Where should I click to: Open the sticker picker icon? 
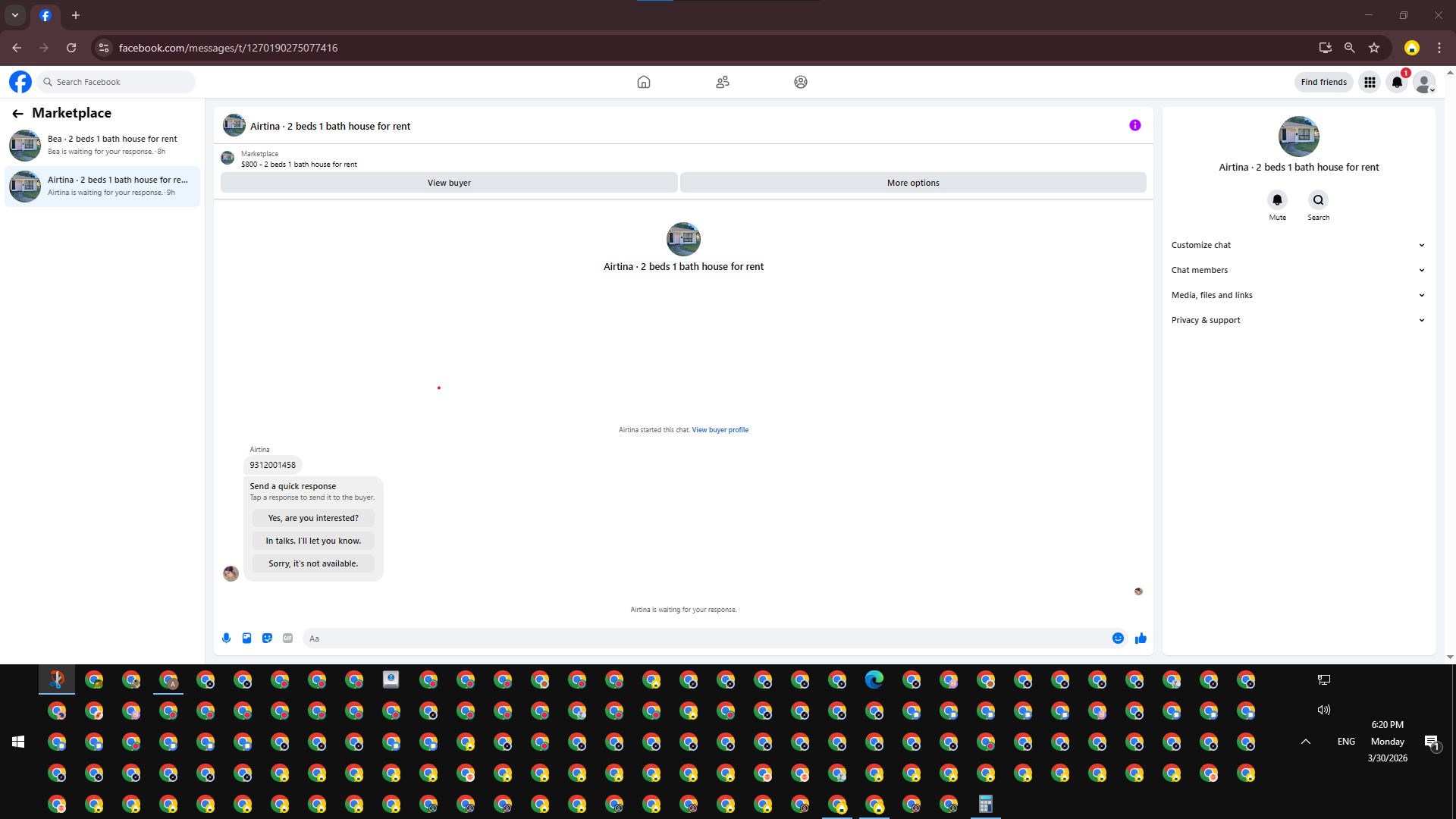click(x=267, y=639)
